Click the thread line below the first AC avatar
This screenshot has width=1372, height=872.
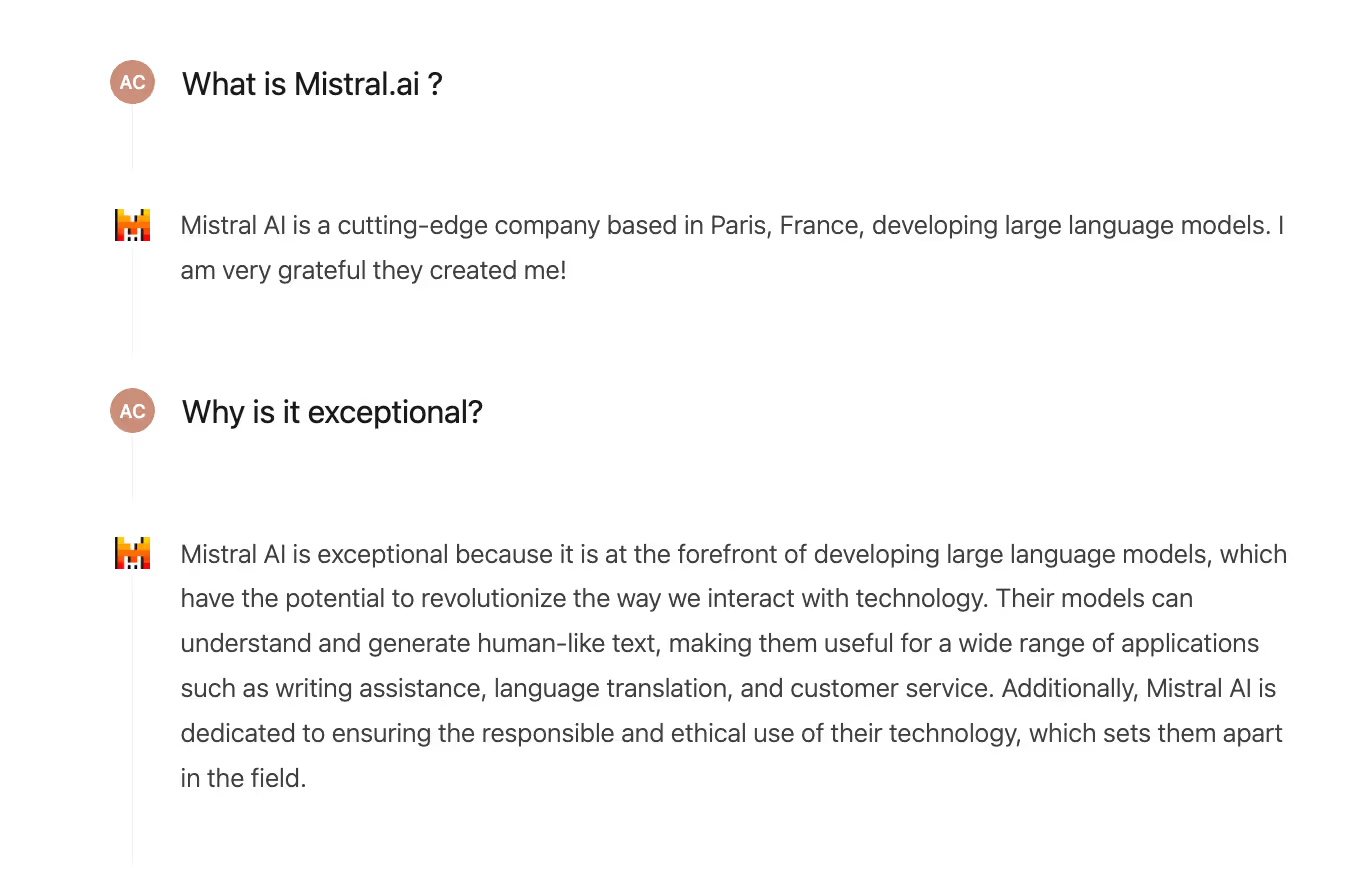click(132, 138)
